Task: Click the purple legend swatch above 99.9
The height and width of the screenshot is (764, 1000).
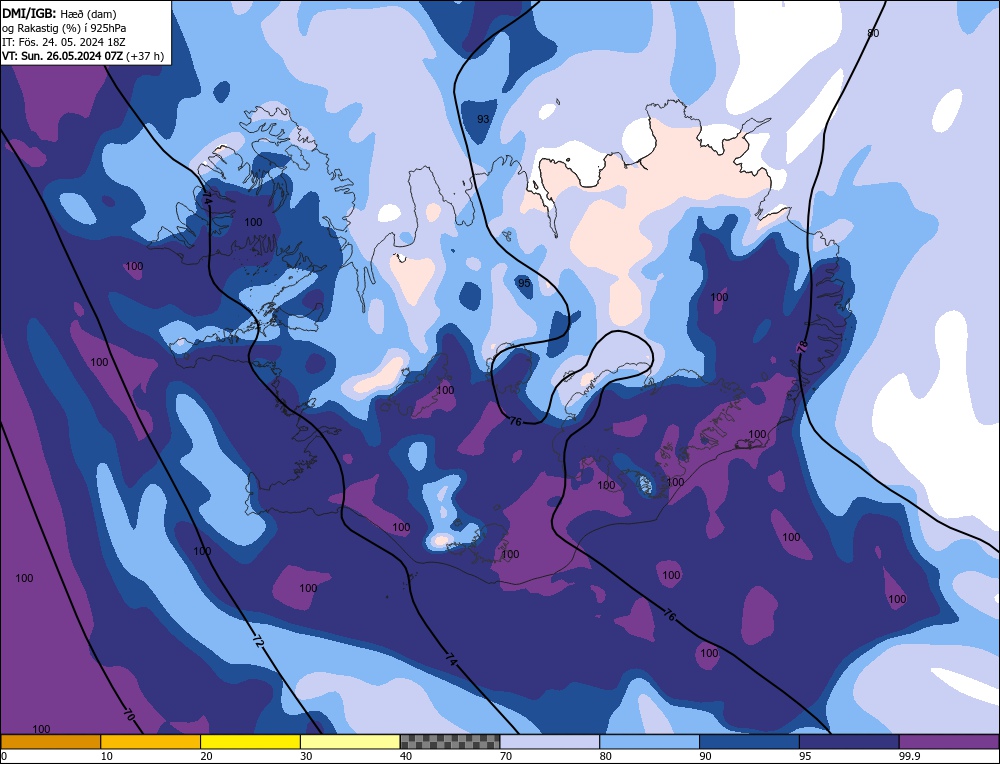Action: point(949,741)
